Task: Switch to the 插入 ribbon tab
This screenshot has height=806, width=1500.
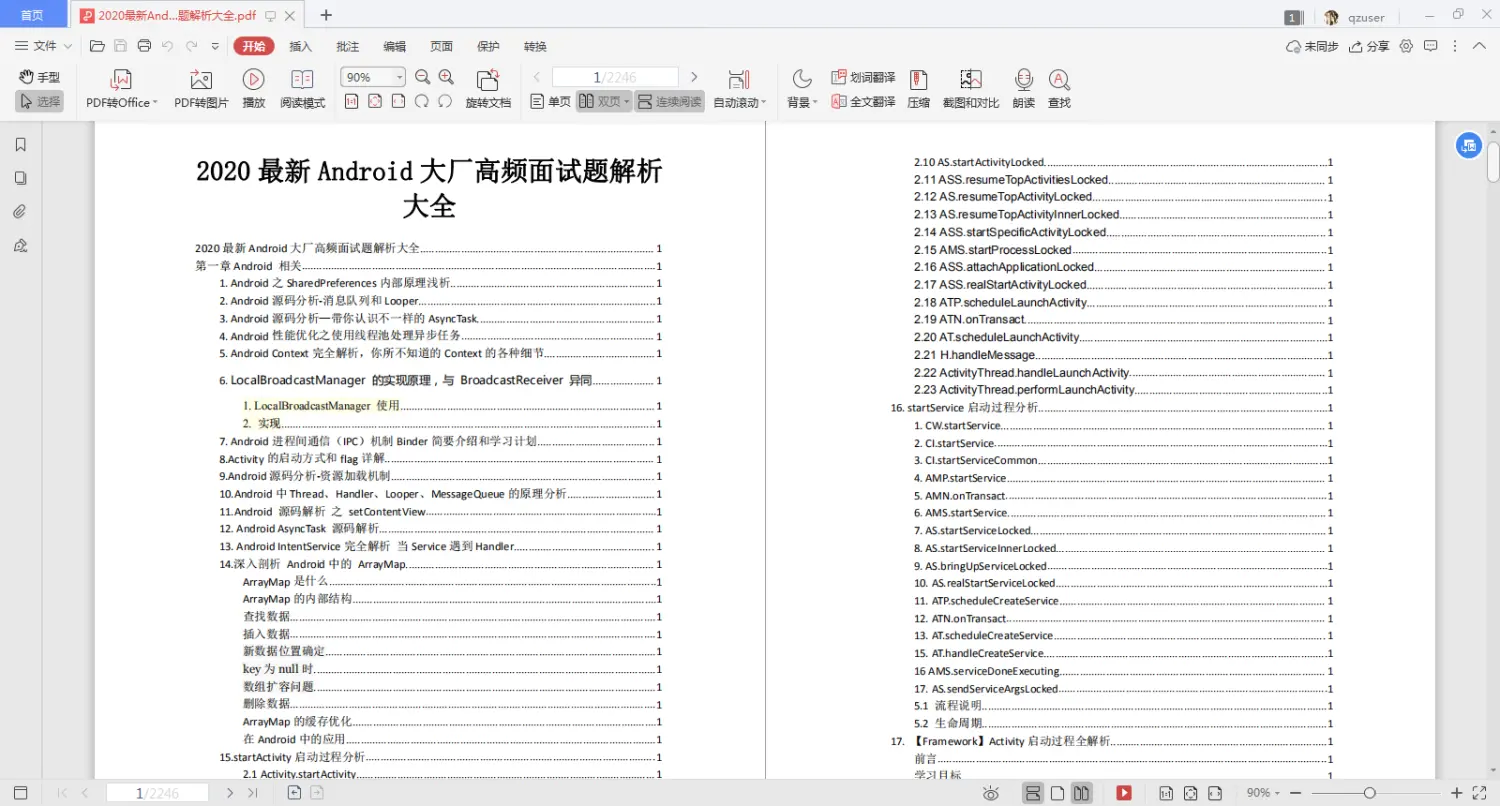Action: pos(301,46)
